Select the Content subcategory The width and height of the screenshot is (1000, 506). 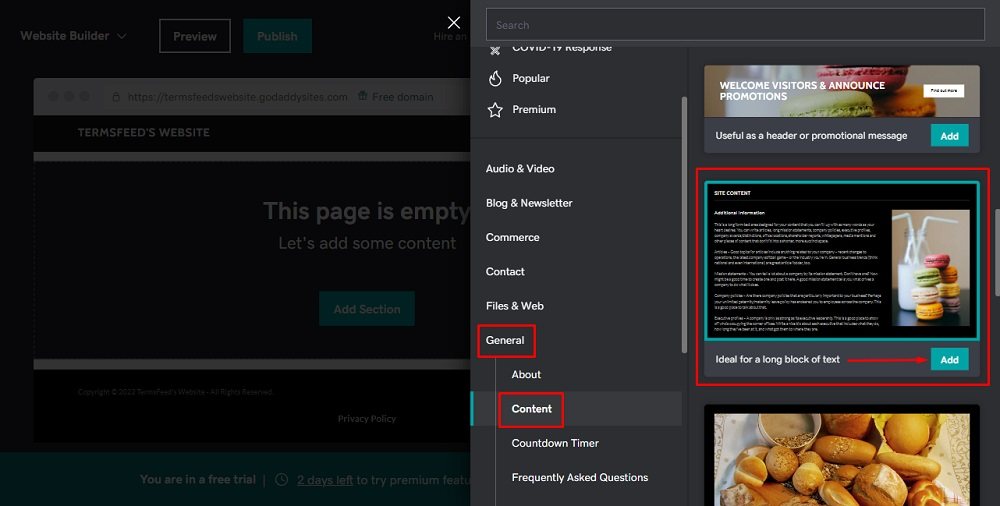[x=531, y=409]
